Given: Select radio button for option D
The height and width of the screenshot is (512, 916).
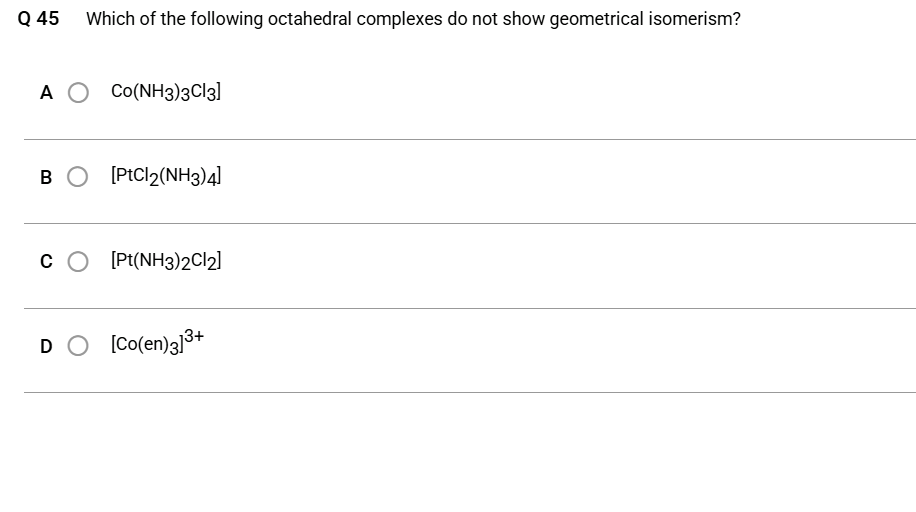Looking at the screenshot, I should tap(78, 345).
